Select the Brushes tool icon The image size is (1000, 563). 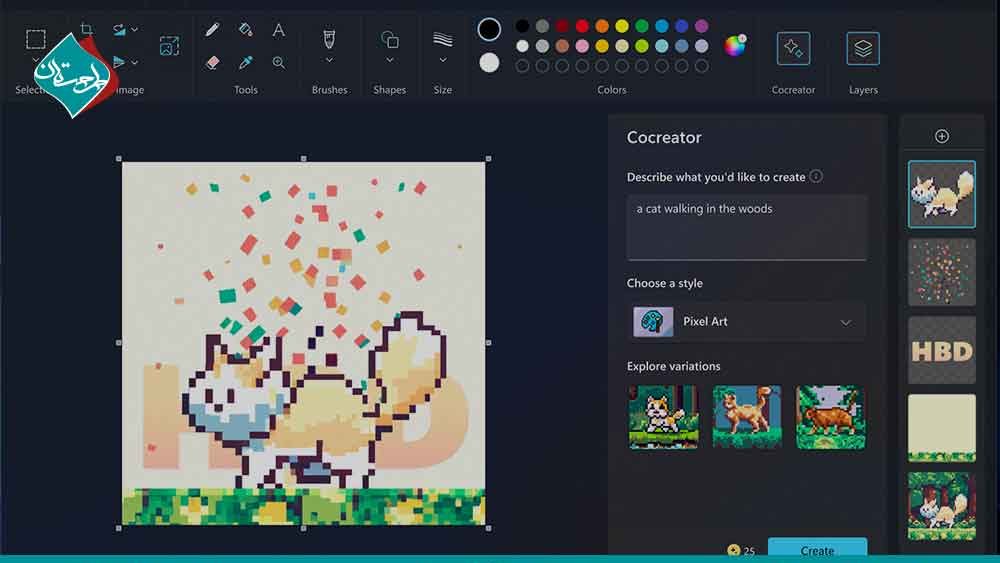click(329, 39)
